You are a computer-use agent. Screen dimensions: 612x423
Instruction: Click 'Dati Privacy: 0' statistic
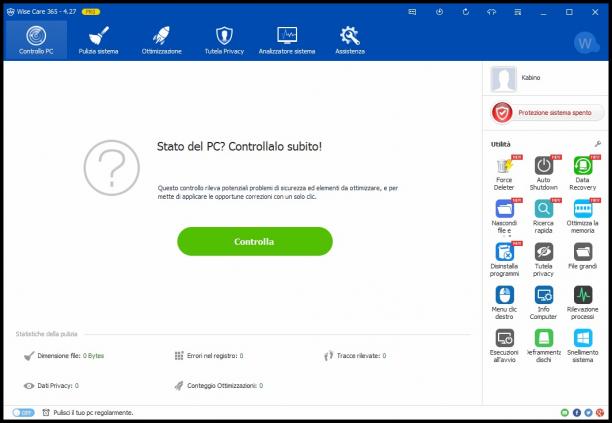point(52,386)
